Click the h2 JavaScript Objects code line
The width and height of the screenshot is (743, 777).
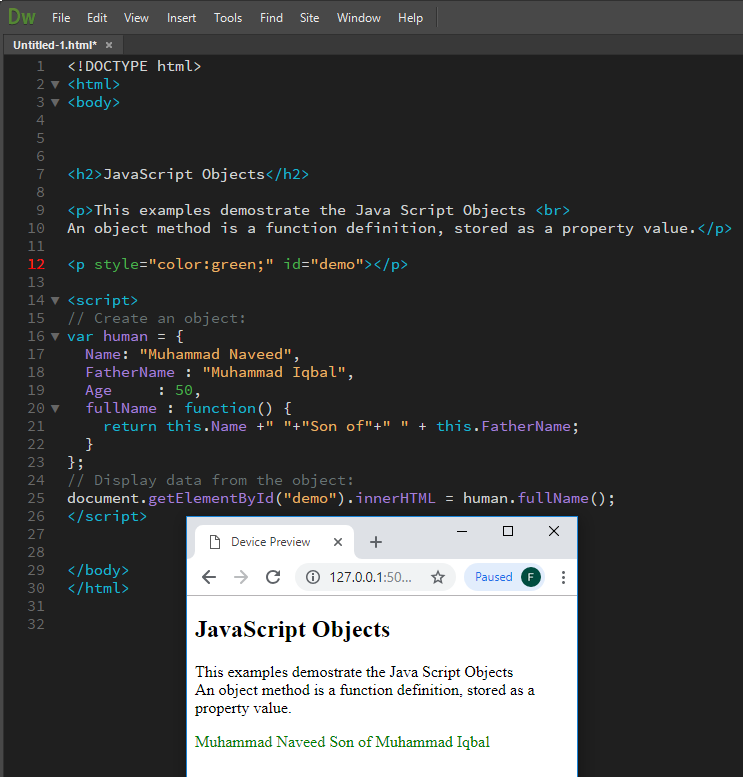coord(188,174)
